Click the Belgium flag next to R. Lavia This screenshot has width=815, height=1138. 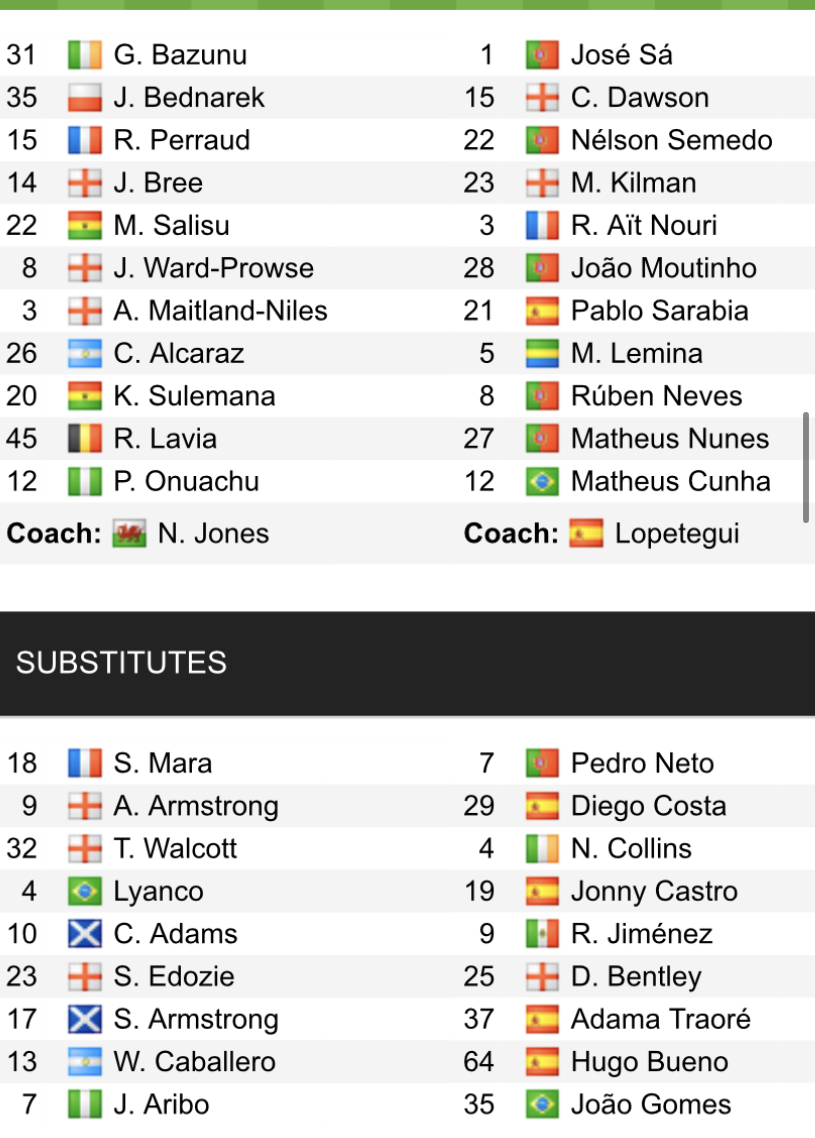click(85, 439)
